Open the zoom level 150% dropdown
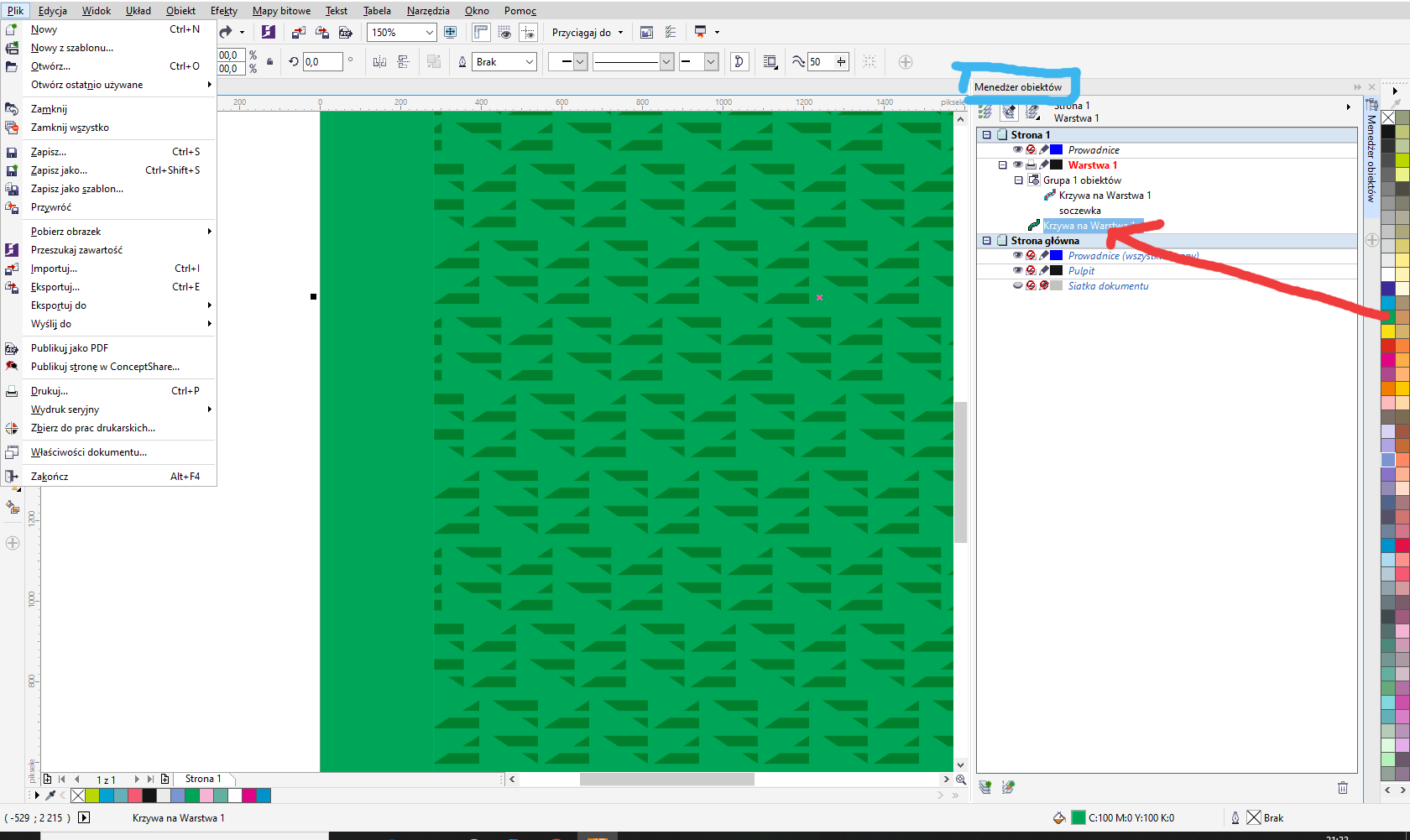 pyautogui.click(x=430, y=33)
